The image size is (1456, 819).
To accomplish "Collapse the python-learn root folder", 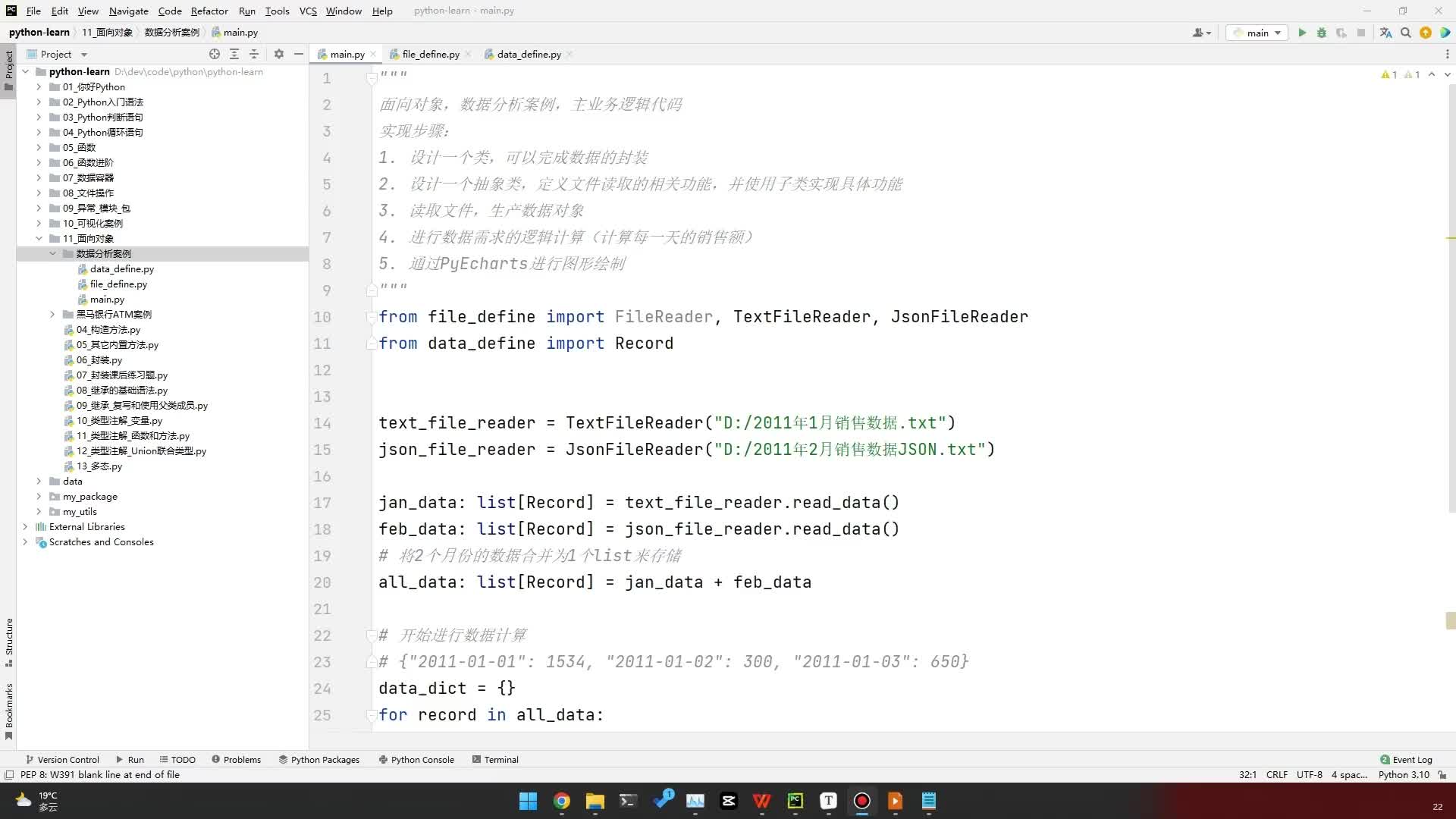I will 26,71.
